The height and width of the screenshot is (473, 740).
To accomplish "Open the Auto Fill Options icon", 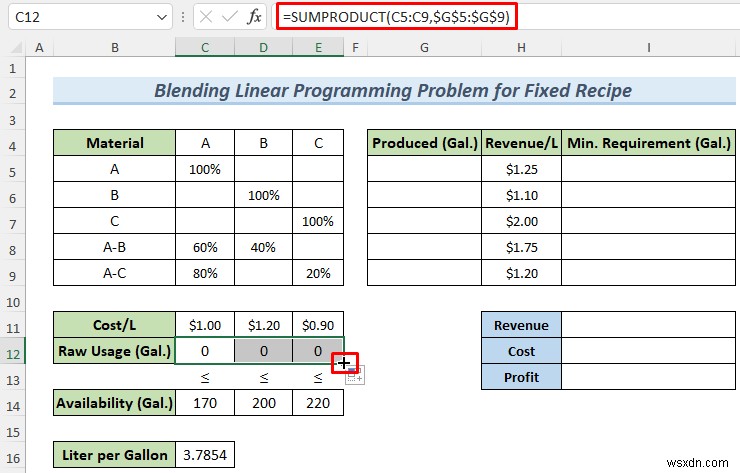I will coord(355,376).
